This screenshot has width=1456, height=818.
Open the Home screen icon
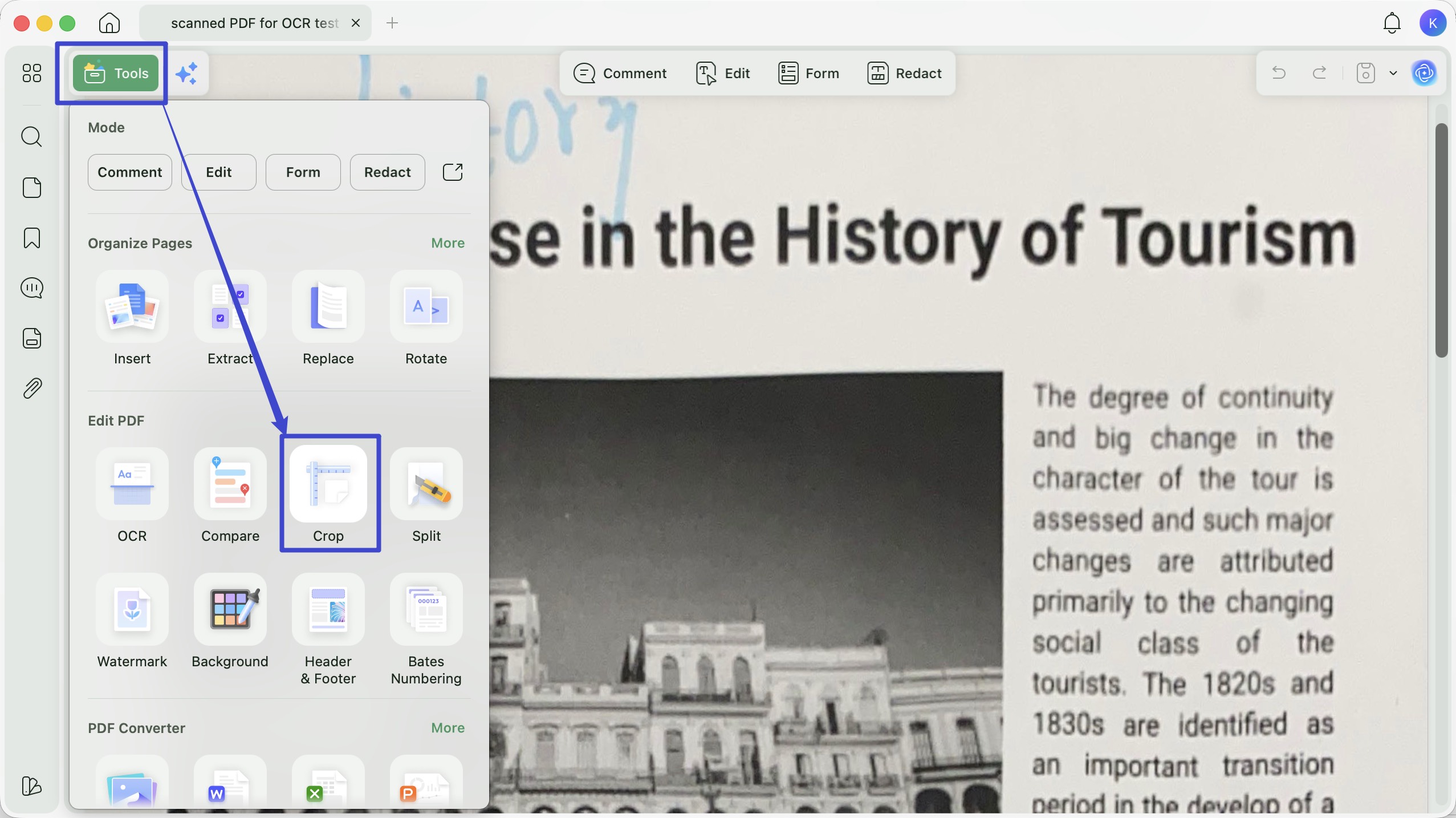[109, 23]
